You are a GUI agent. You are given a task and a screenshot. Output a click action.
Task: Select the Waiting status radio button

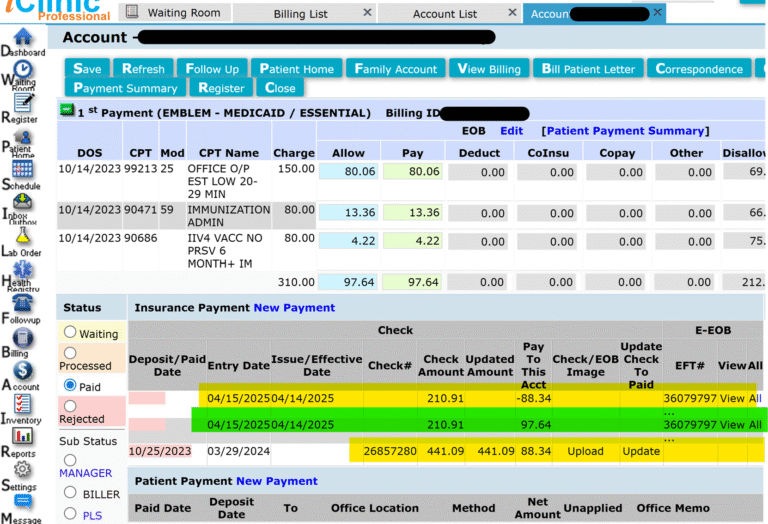coord(70,332)
